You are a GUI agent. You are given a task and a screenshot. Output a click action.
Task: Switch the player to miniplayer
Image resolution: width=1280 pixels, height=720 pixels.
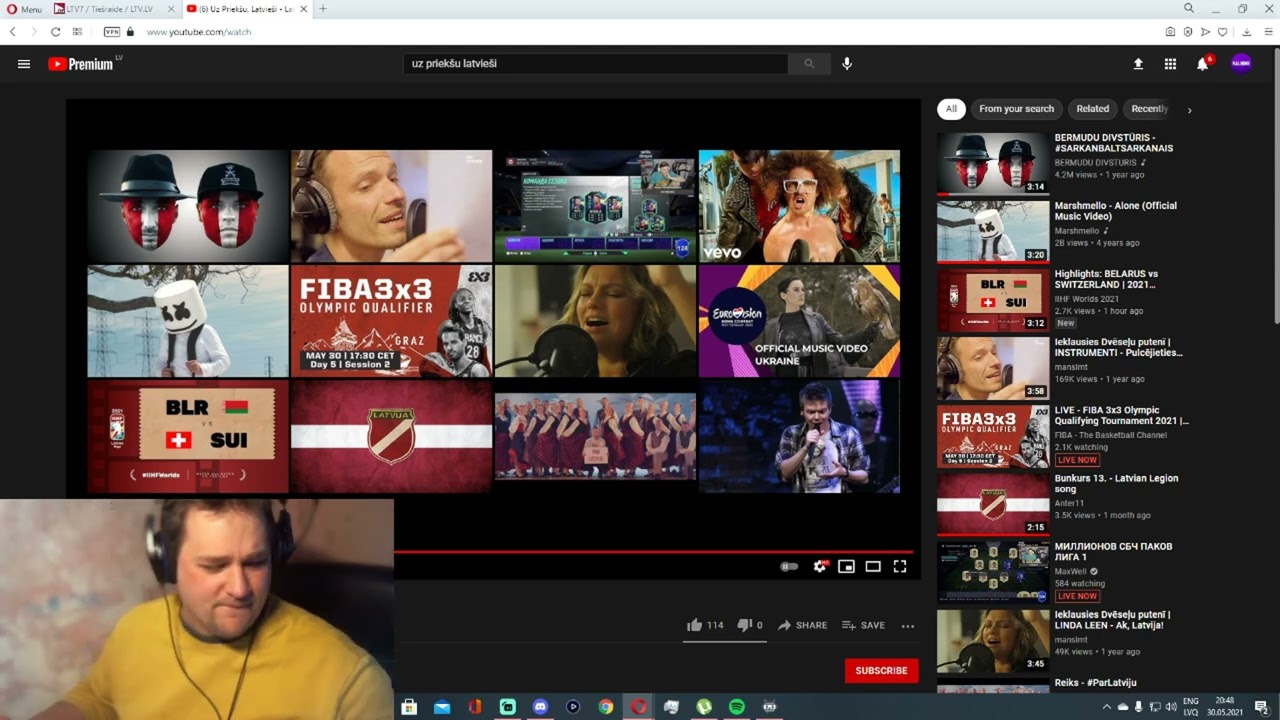(846, 567)
